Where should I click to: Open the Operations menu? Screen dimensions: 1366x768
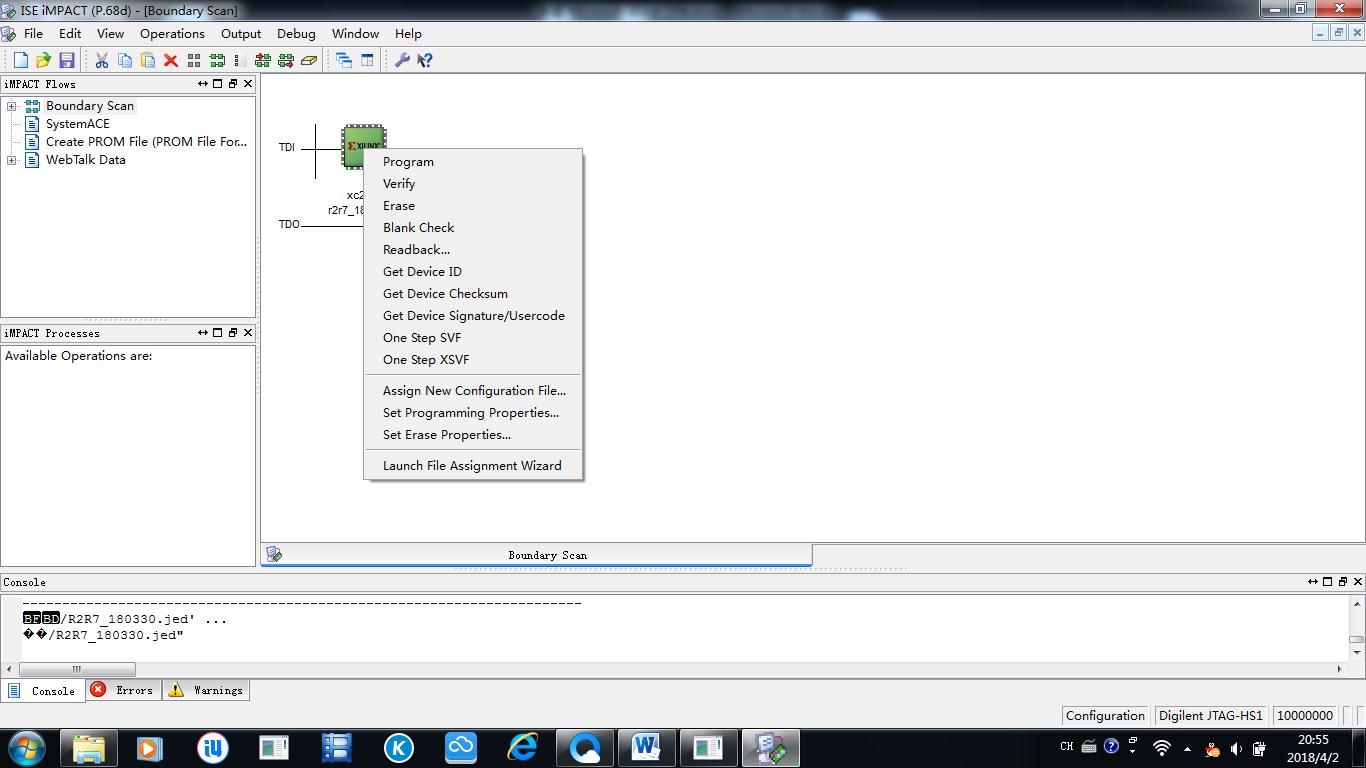pos(172,33)
